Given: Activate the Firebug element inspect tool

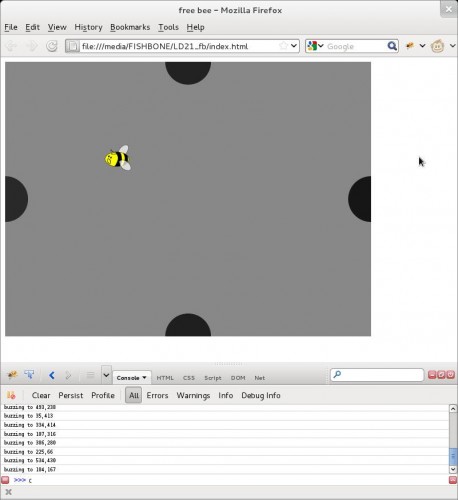Looking at the screenshot, I should [x=29, y=375].
